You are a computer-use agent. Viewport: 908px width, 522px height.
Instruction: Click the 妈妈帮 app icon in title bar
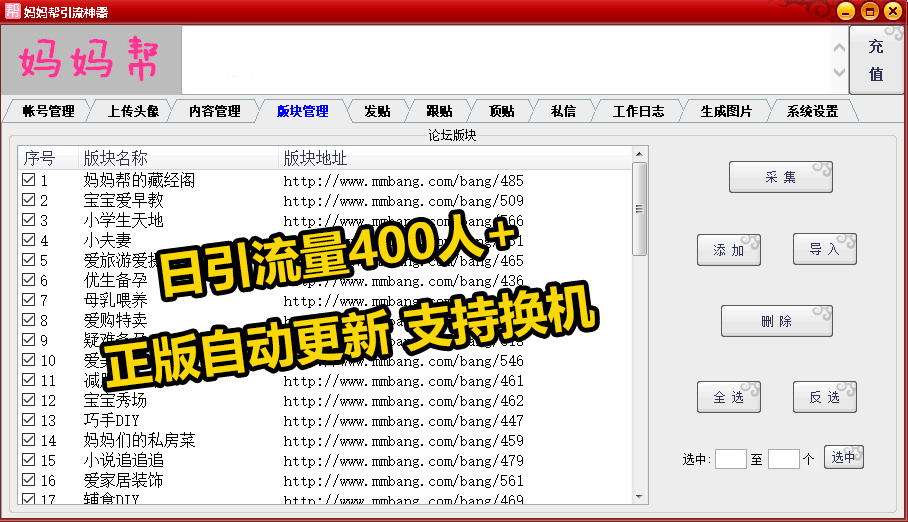click(13, 11)
